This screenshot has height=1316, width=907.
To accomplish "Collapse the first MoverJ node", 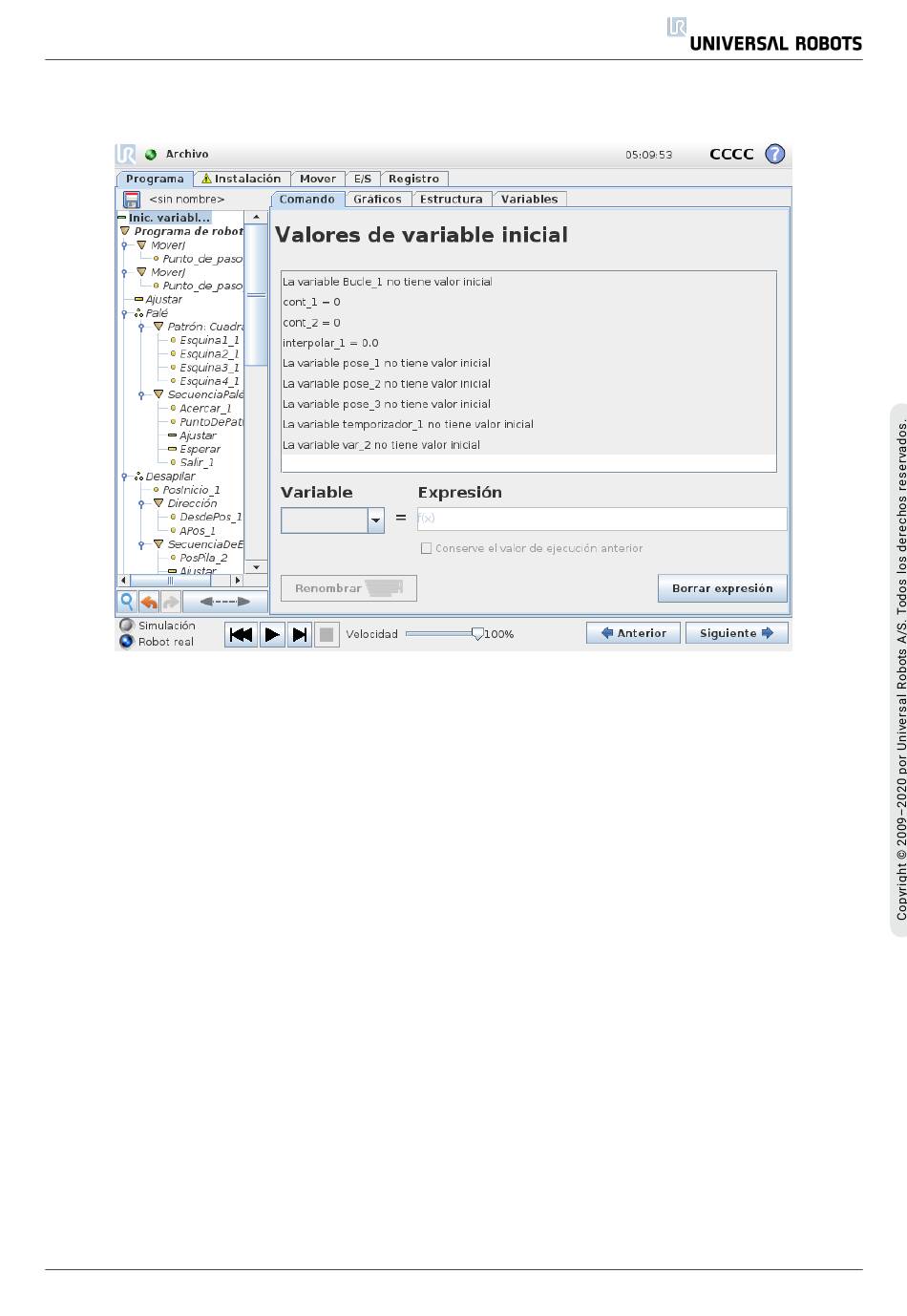I will [x=141, y=245].
